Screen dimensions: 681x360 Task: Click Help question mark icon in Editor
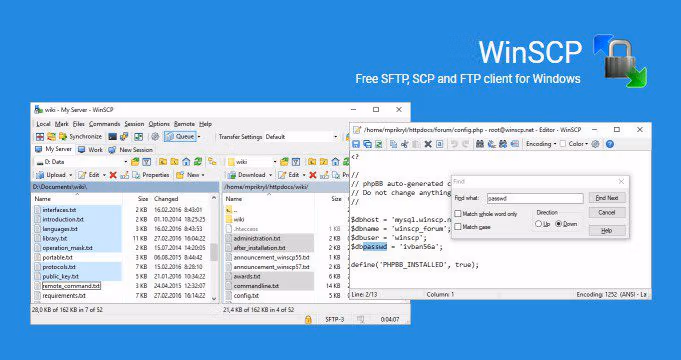(x=610, y=144)
